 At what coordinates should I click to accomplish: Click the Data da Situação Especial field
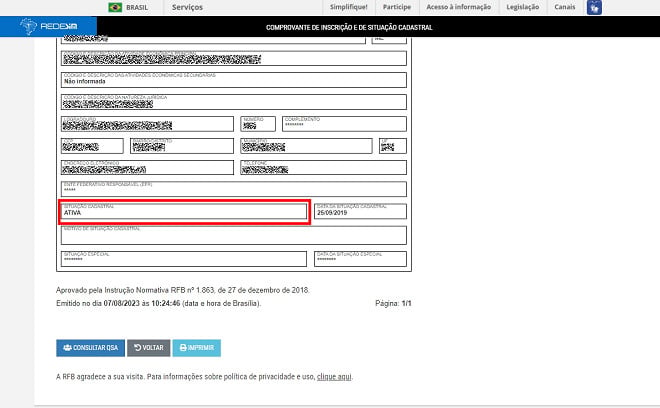click(x=360, y=259)
